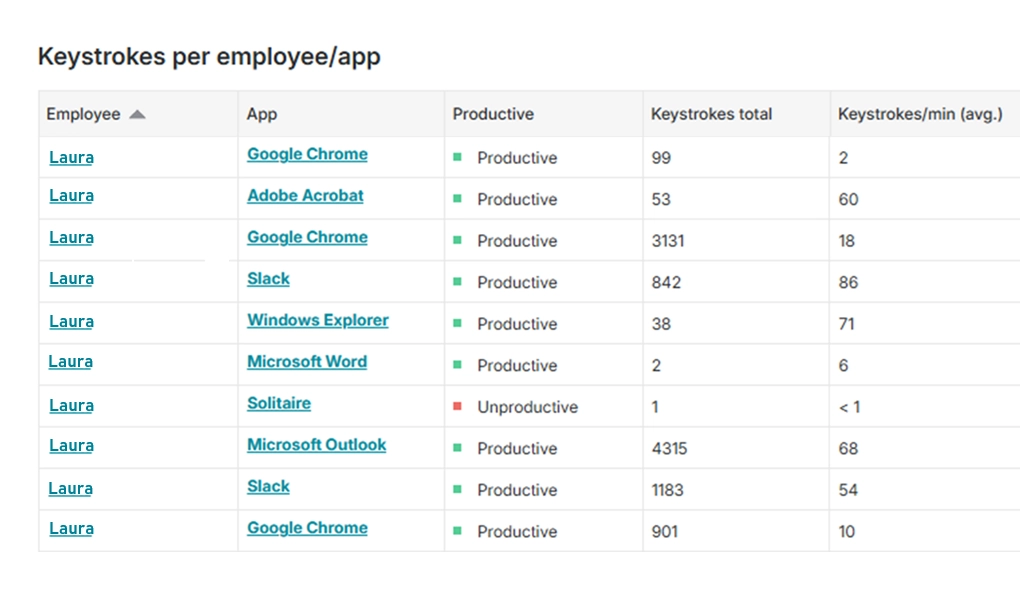Select the keystrokes total value 99
The height and width of the screenshot is (600, 1020).
661,158
